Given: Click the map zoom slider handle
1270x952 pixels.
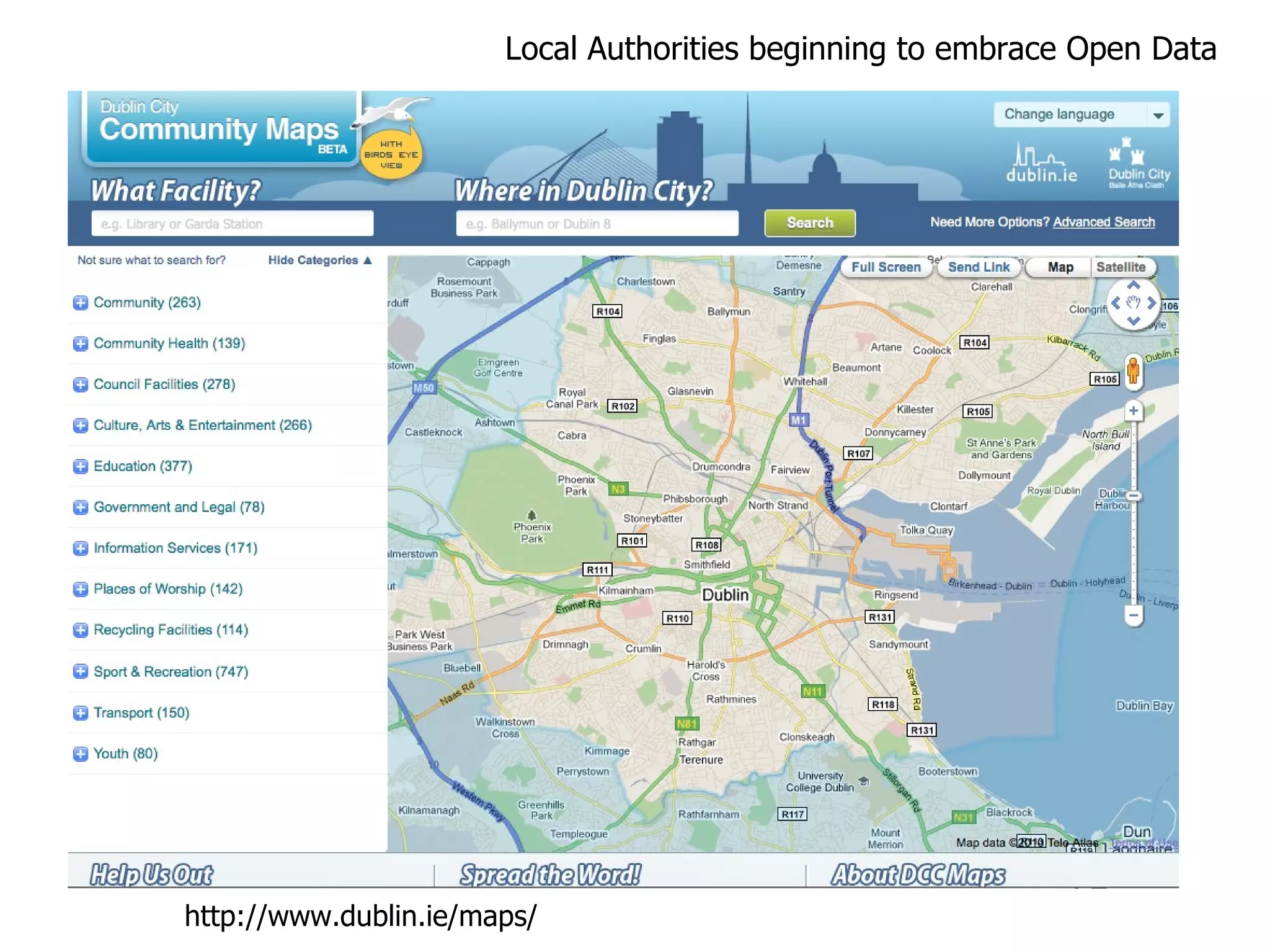Looking at the screenshot, I should click(x=1134, y=496).
